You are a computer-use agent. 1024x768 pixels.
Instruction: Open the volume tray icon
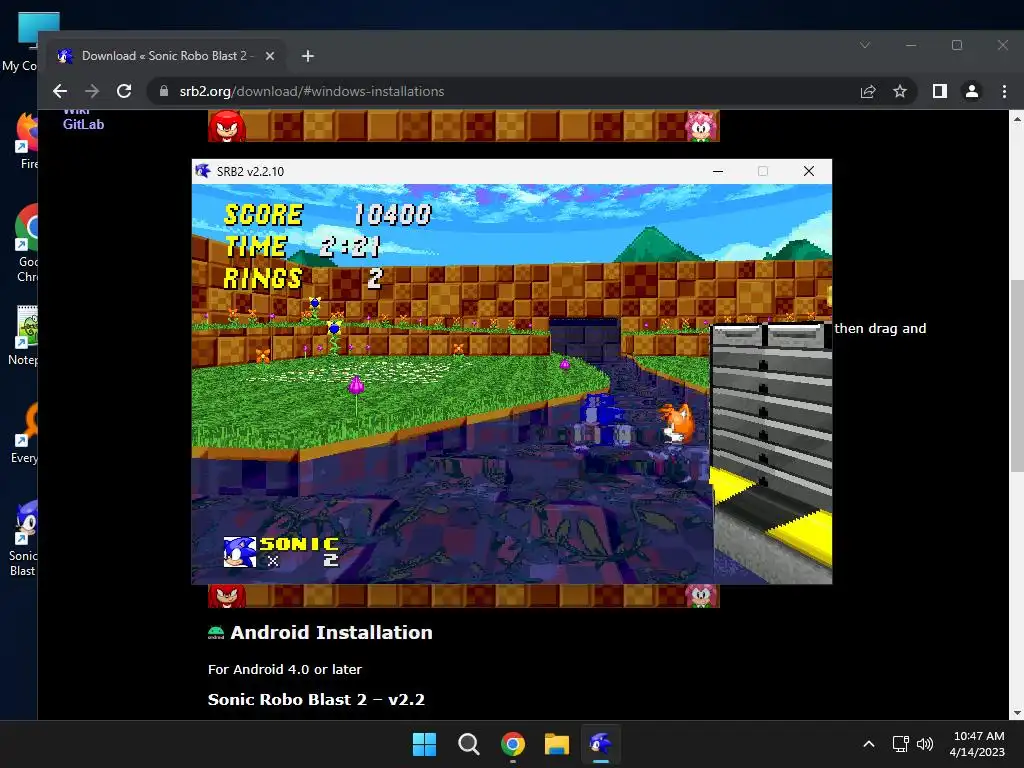click(925, 744)
